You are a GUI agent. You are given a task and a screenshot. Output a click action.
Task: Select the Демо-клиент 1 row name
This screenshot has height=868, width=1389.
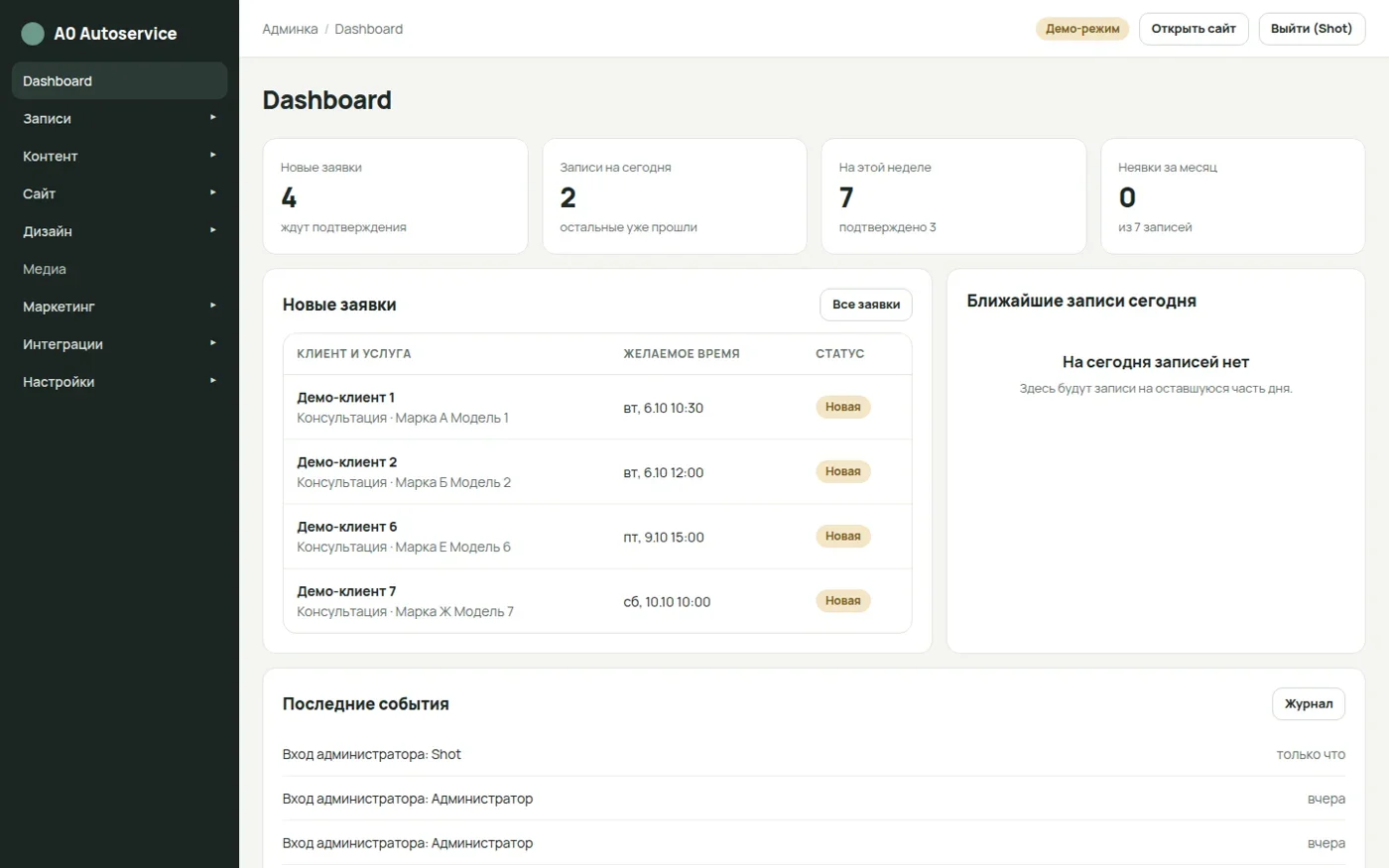[x=345, y=398]
